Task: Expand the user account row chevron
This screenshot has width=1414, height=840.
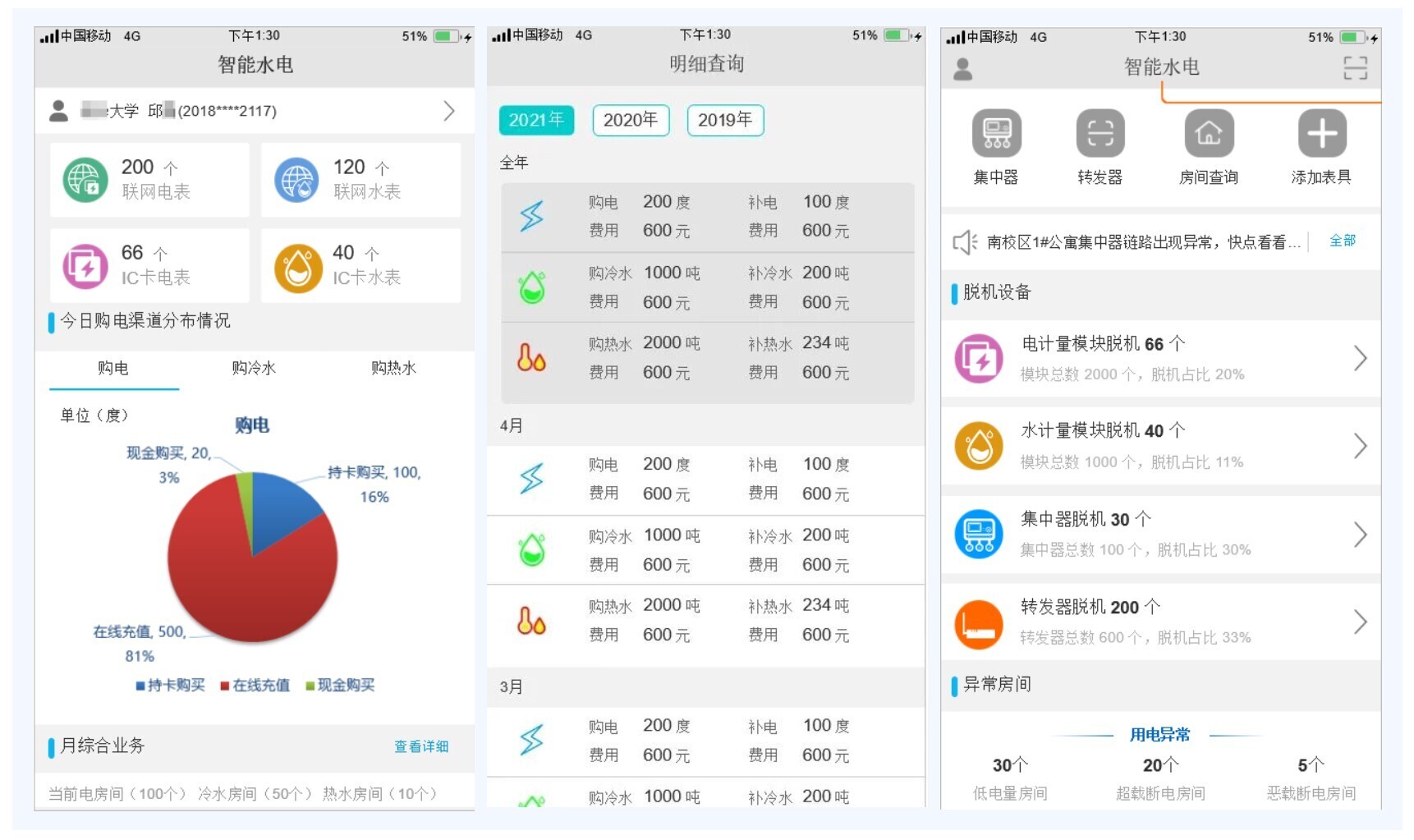Action: [450, 110]
